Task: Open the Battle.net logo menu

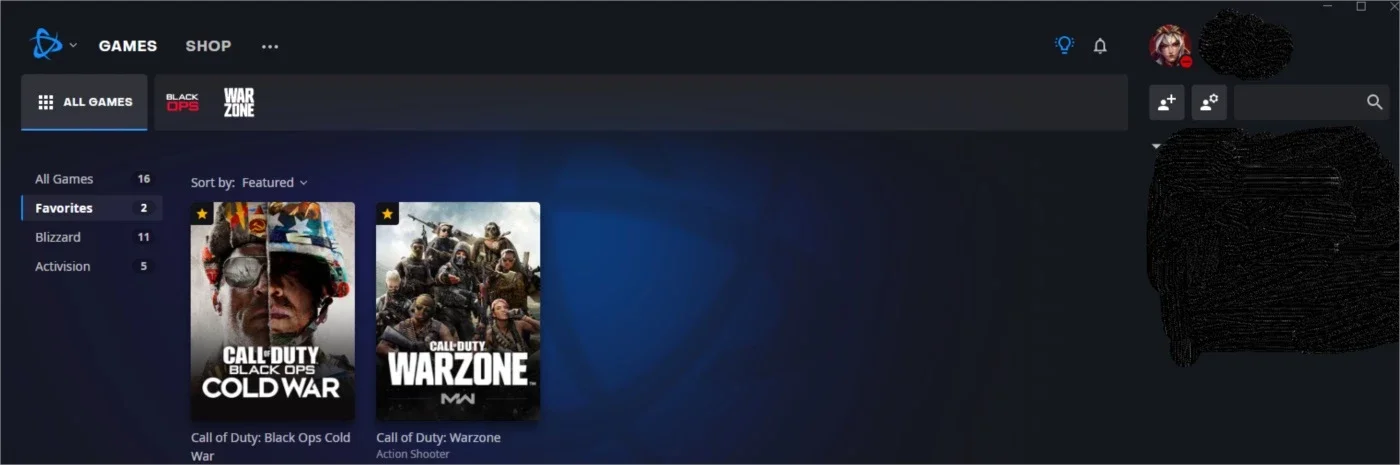Action: (46, 45)
